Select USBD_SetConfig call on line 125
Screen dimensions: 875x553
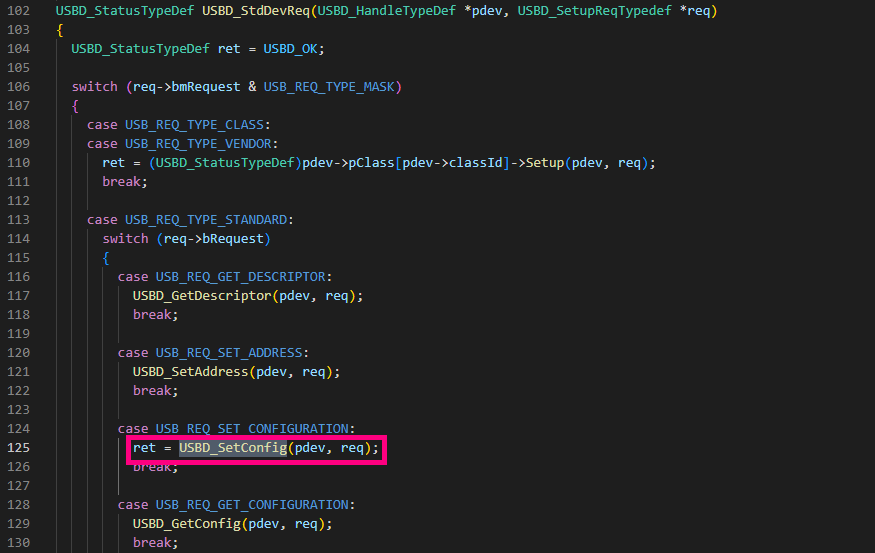click(233, 448)
